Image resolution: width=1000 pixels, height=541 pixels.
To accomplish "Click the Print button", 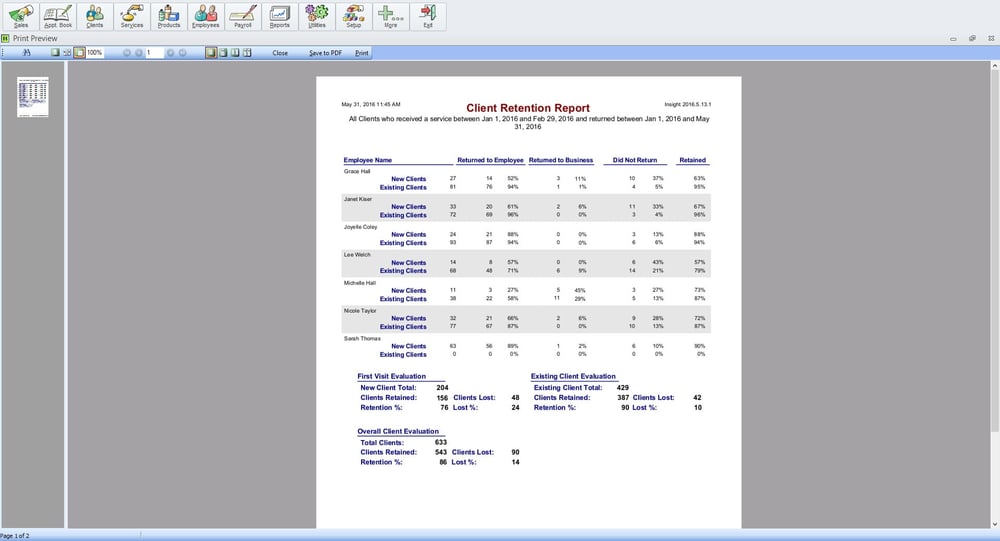I will (x=362, y=53).
